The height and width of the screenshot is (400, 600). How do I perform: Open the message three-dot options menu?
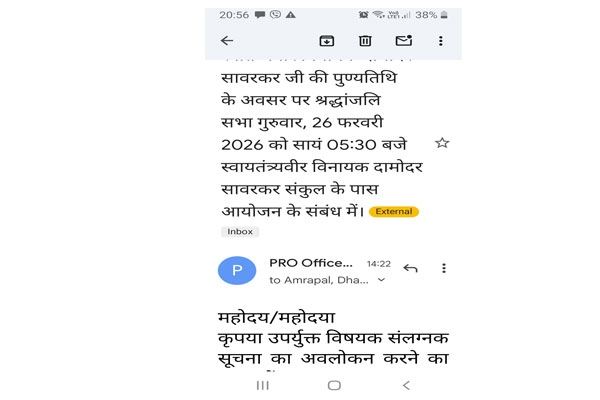444,268
